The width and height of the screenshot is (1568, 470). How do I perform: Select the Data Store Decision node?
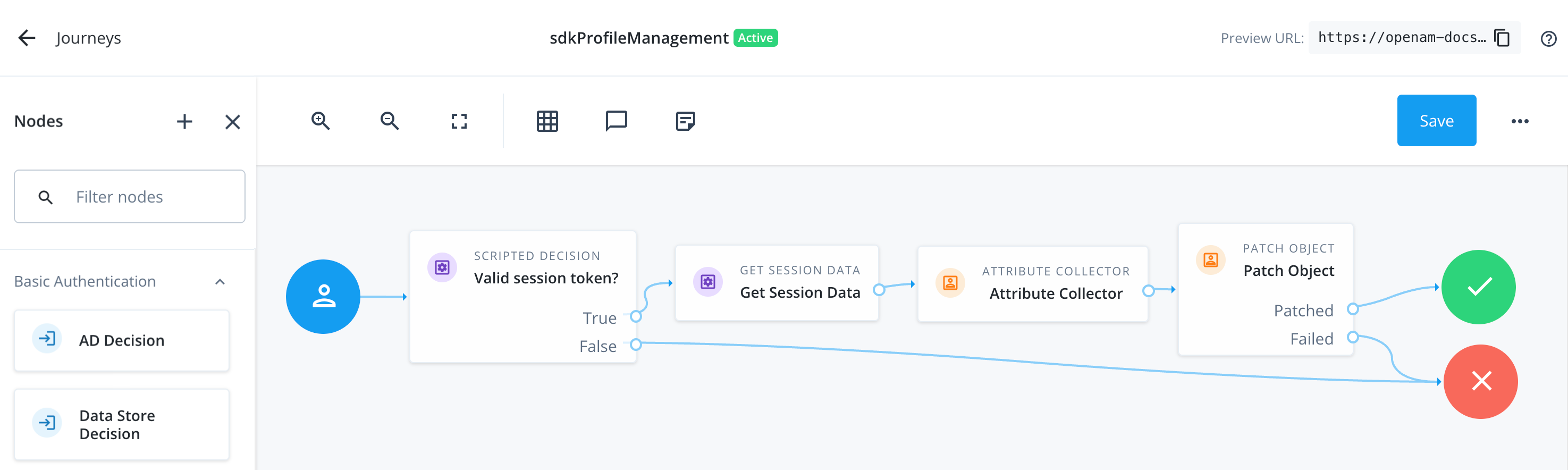click(122, 424)
